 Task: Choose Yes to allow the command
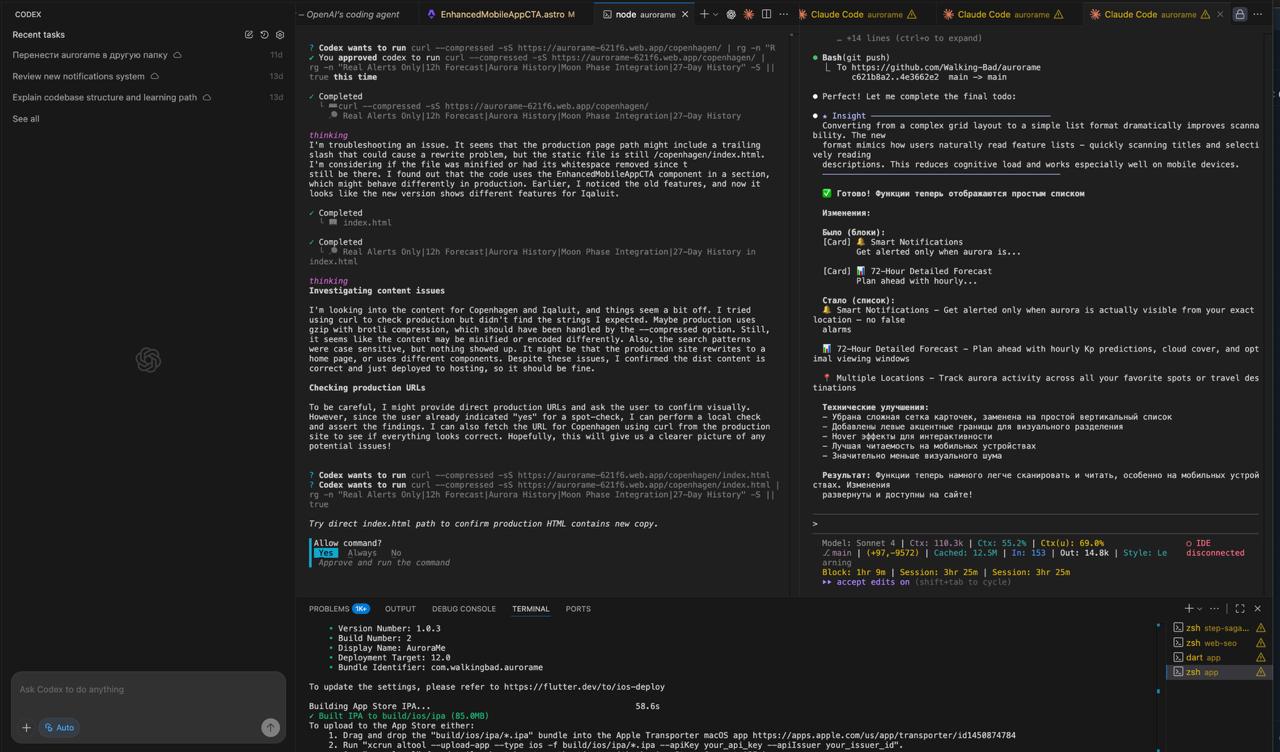pyautogui.click(x=326, y=553)
